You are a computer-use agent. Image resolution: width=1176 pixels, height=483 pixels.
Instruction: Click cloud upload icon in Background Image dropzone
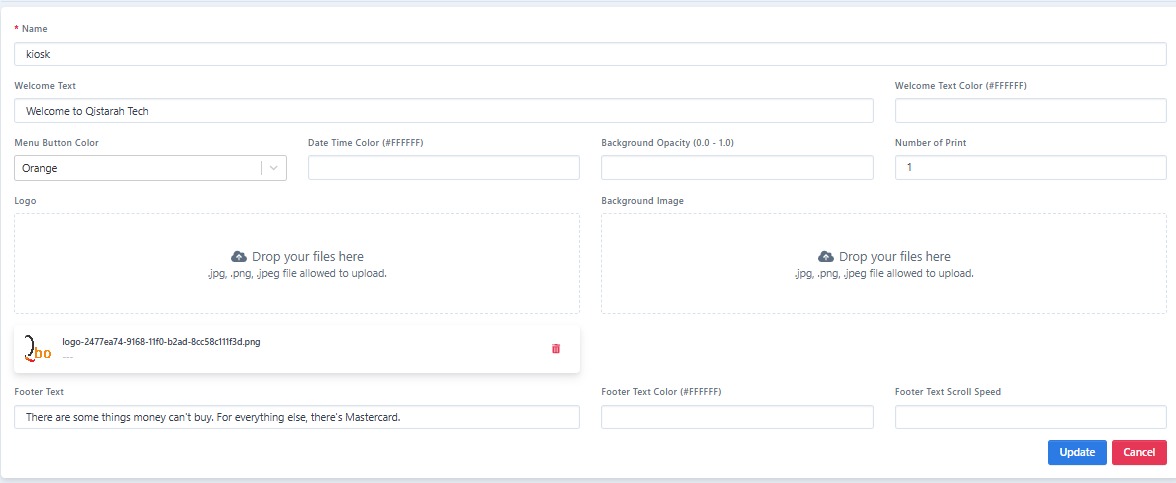click(x=826, y=257)
